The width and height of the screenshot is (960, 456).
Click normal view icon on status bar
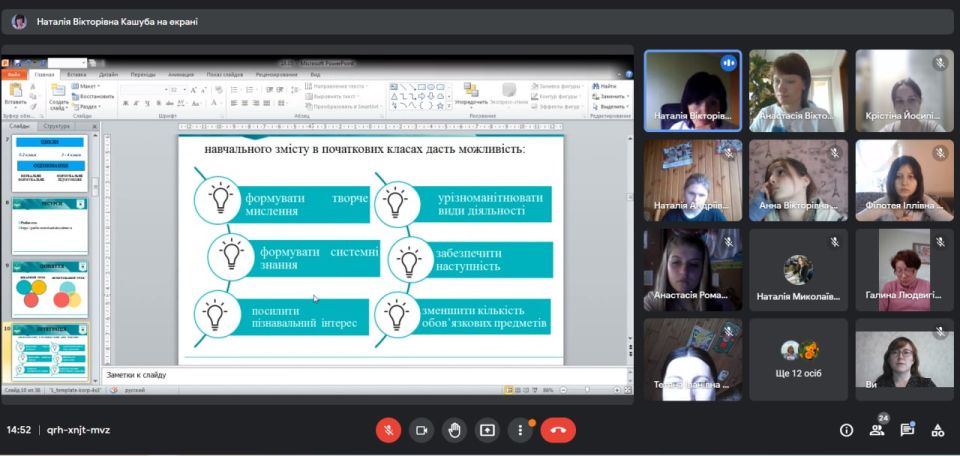click(x=508, y=390)
